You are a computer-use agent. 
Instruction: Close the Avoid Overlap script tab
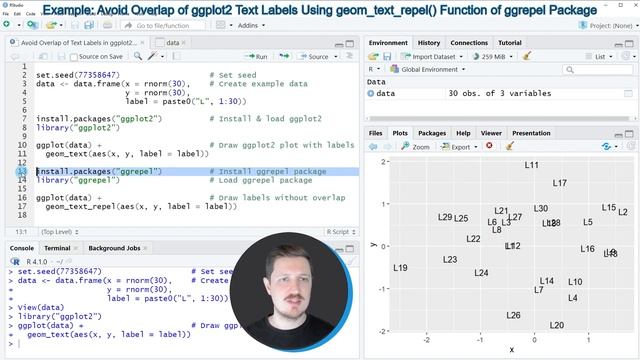pos(142,42)
